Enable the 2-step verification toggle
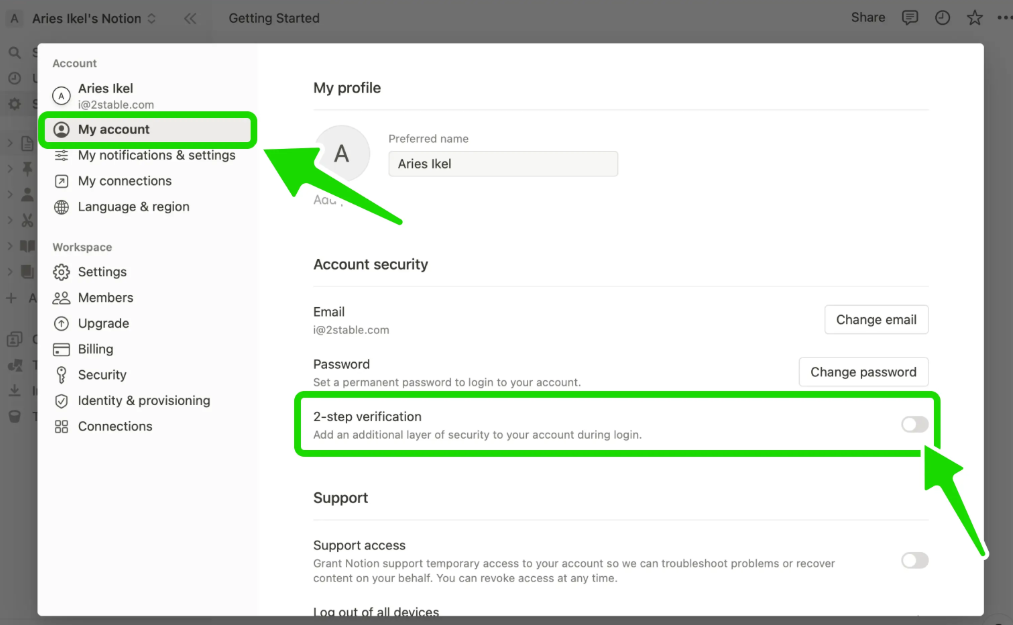The width and height of the screenshot is (1013, 625). pos(915,425)
